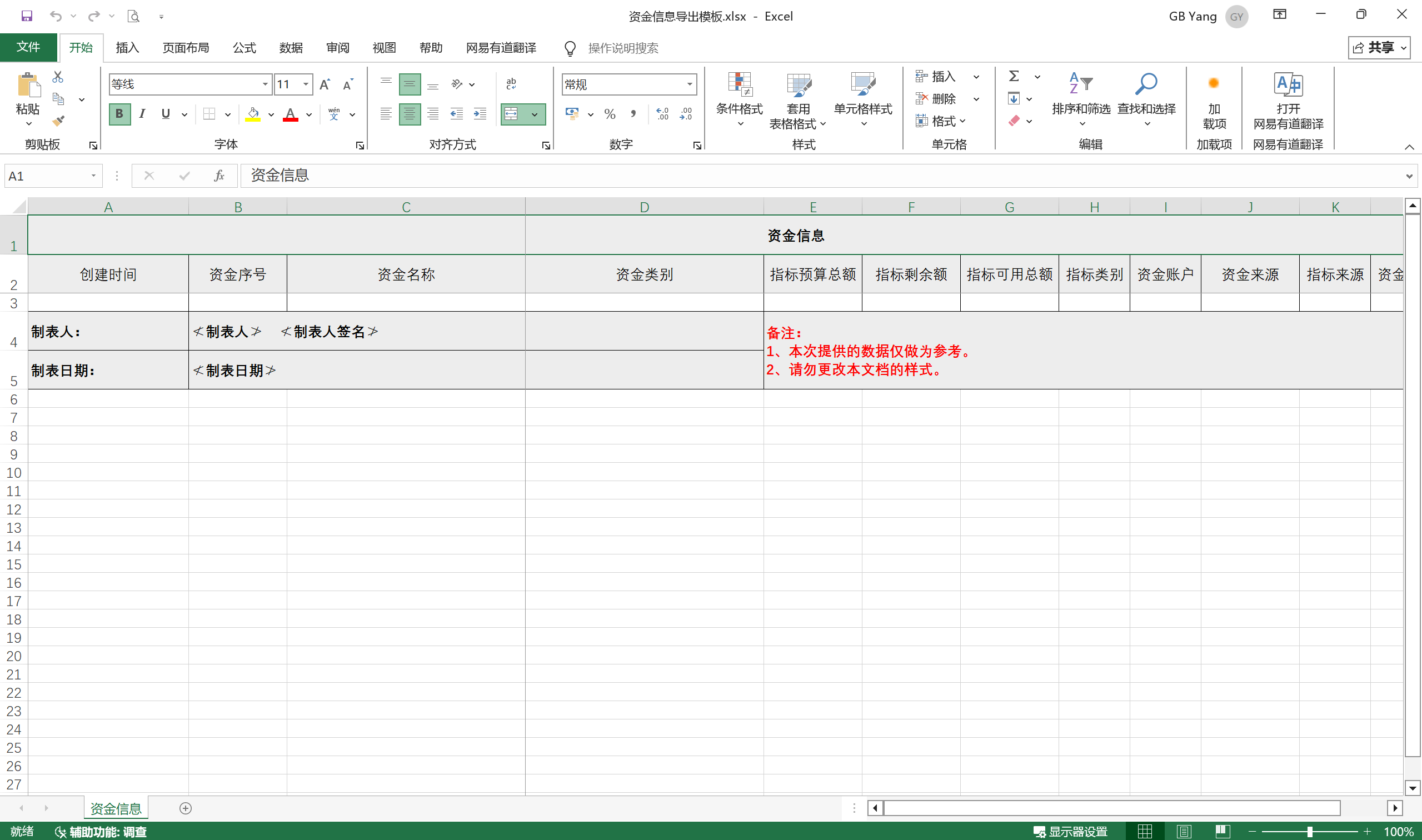The width and height of the screenshot is (1422, 840).
Task: Click the Paste clipboard icon
Action: [28, 86]
